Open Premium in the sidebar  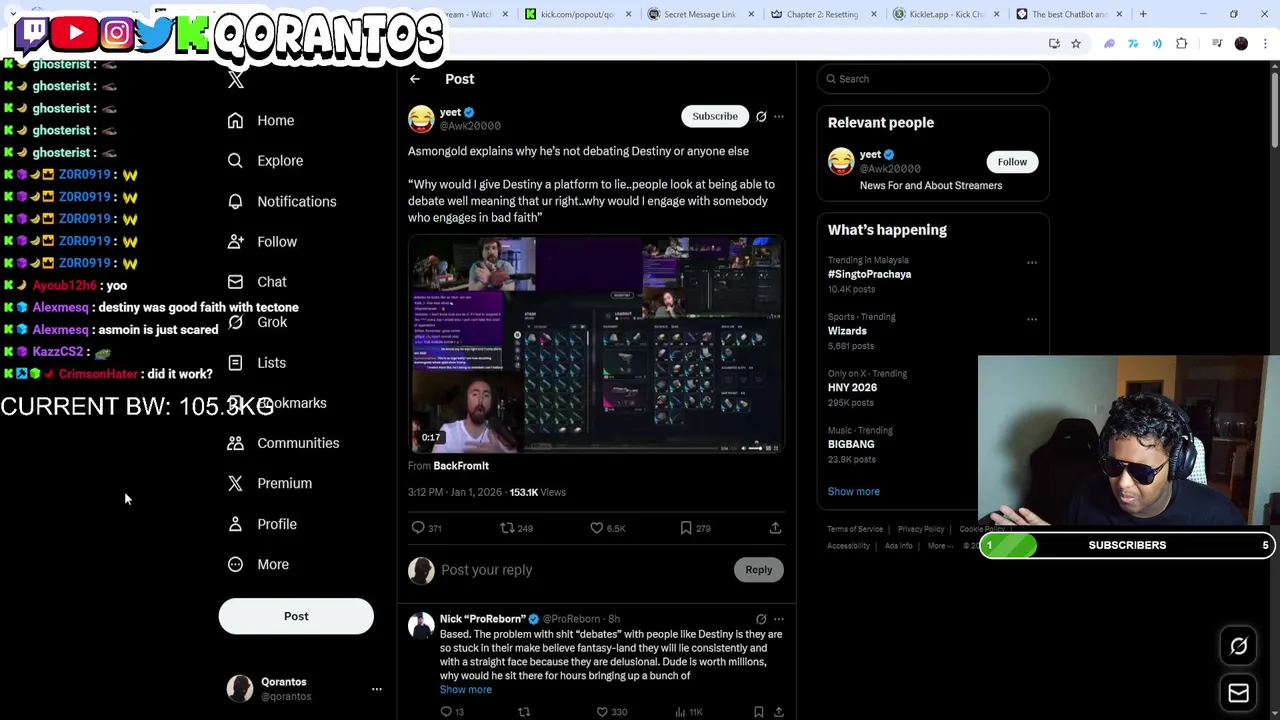tap(270, 483)
